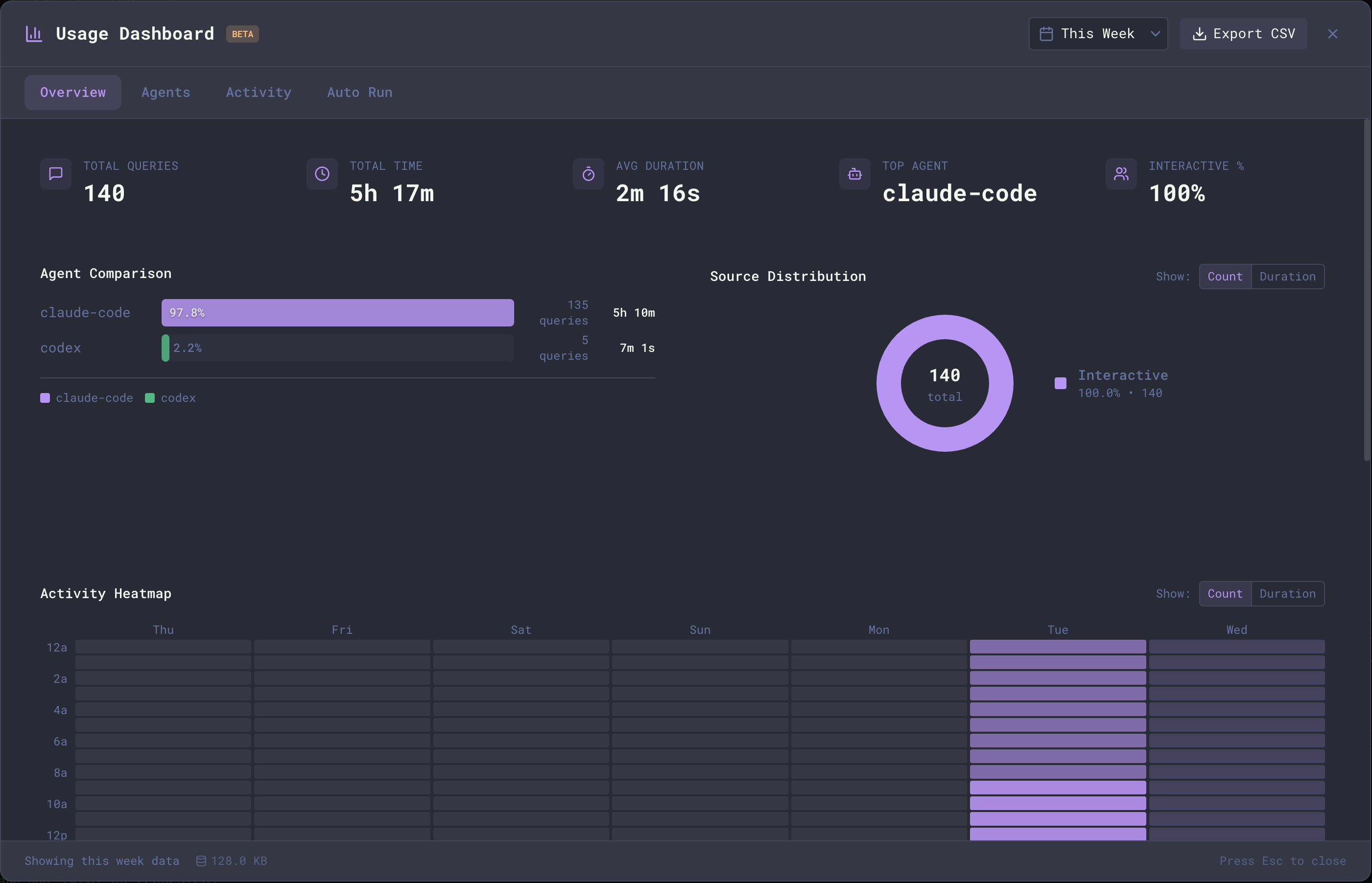Click the Total Queries chat bubble icon
The height and width of the screenshot is (883, 1372).
tap(56, 174)
